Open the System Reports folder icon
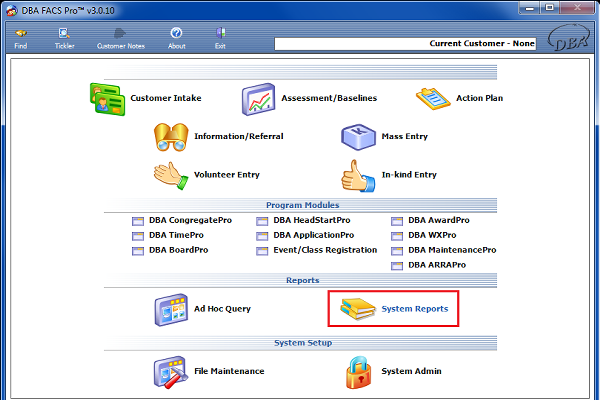Viewport: 600px width, 400px height. pos(358,309)
